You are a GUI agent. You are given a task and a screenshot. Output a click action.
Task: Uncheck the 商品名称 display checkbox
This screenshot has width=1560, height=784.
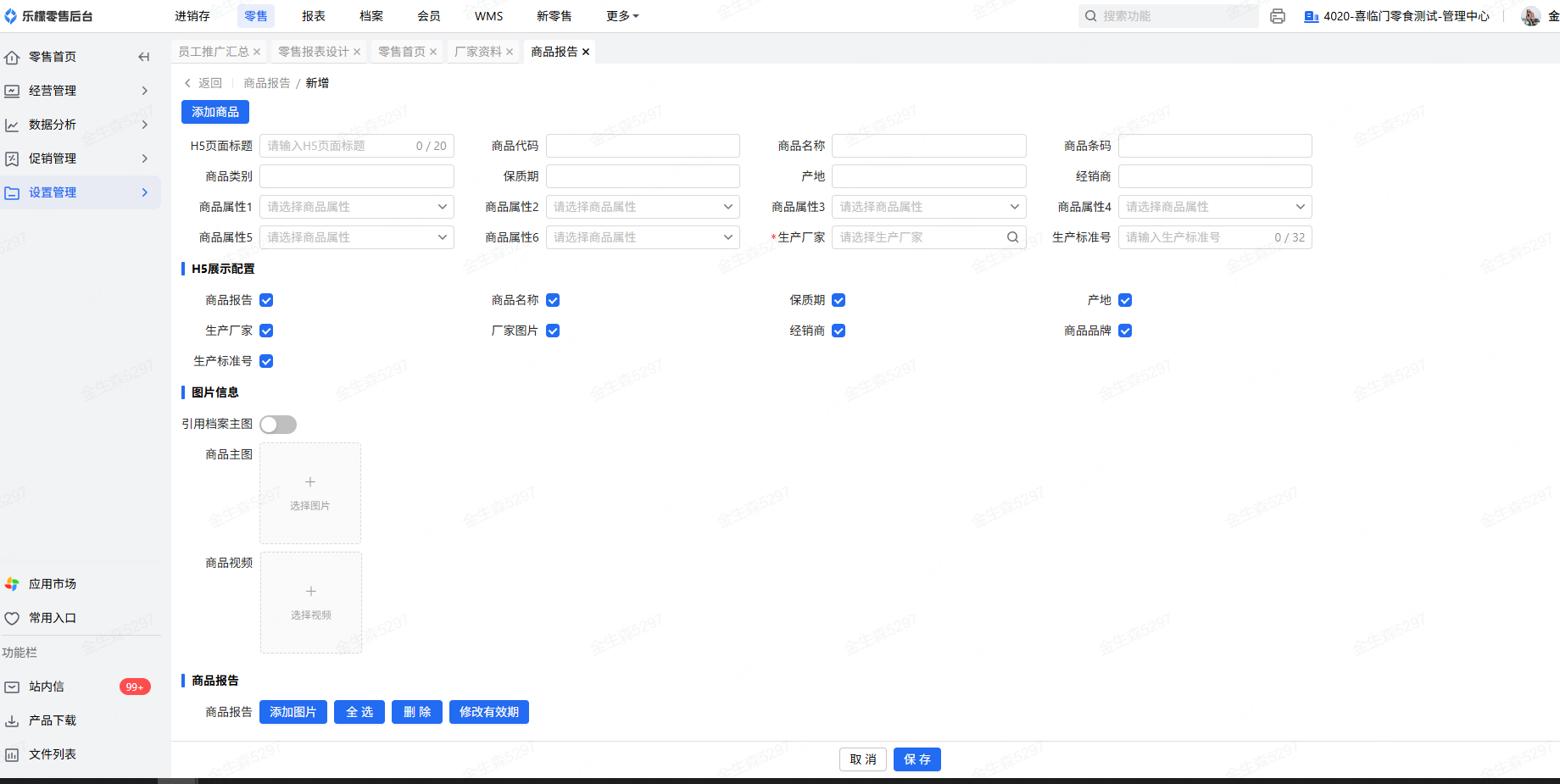553,300
